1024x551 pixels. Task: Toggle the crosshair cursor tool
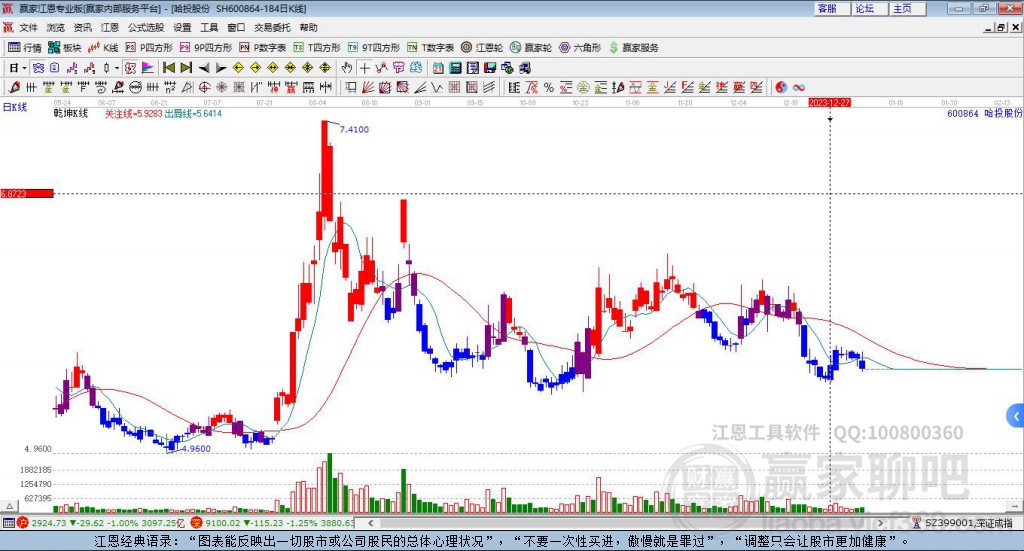tap(364, 68)
